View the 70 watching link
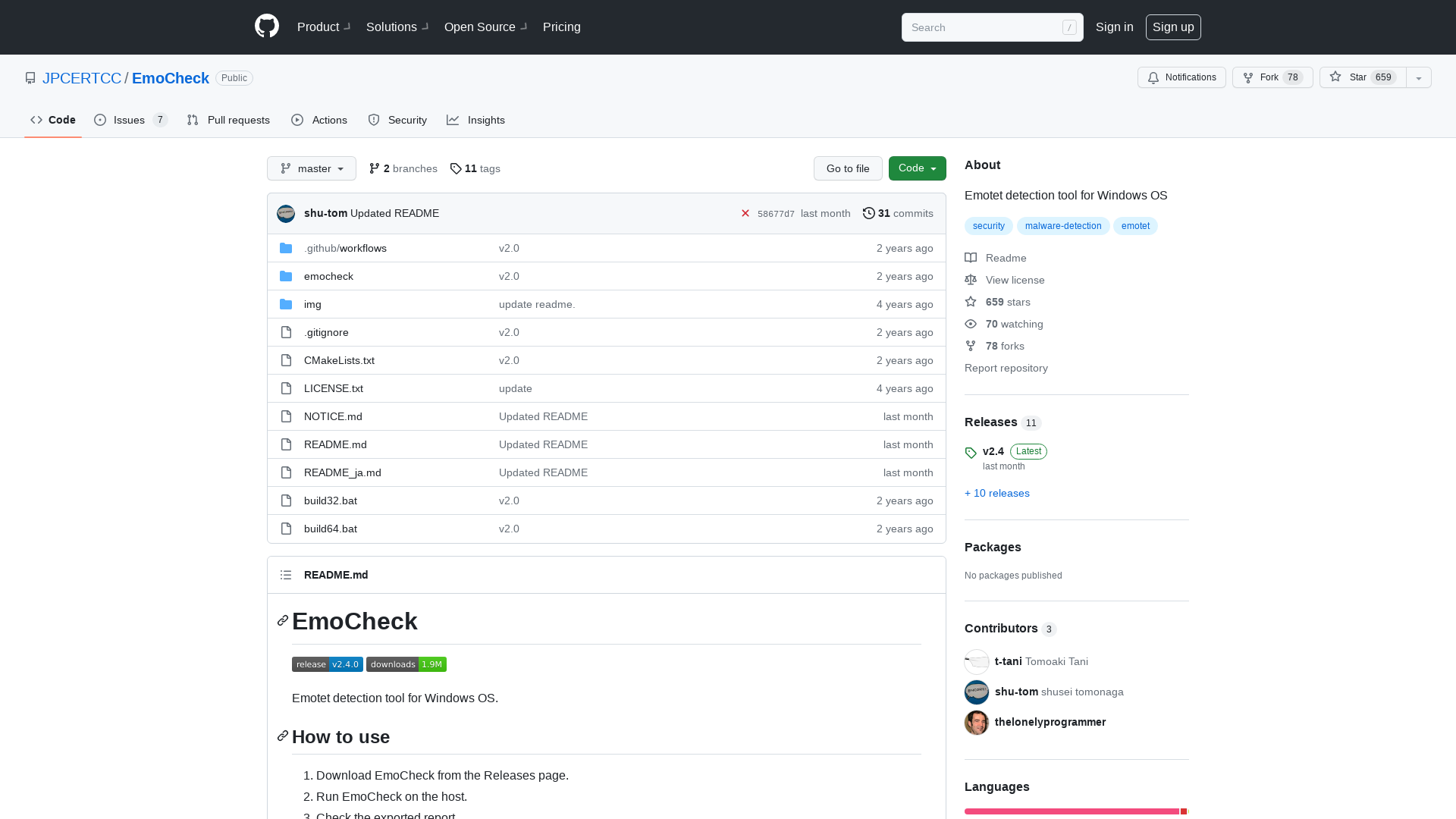The image size is (1456, 819). tap(1004, 324)
